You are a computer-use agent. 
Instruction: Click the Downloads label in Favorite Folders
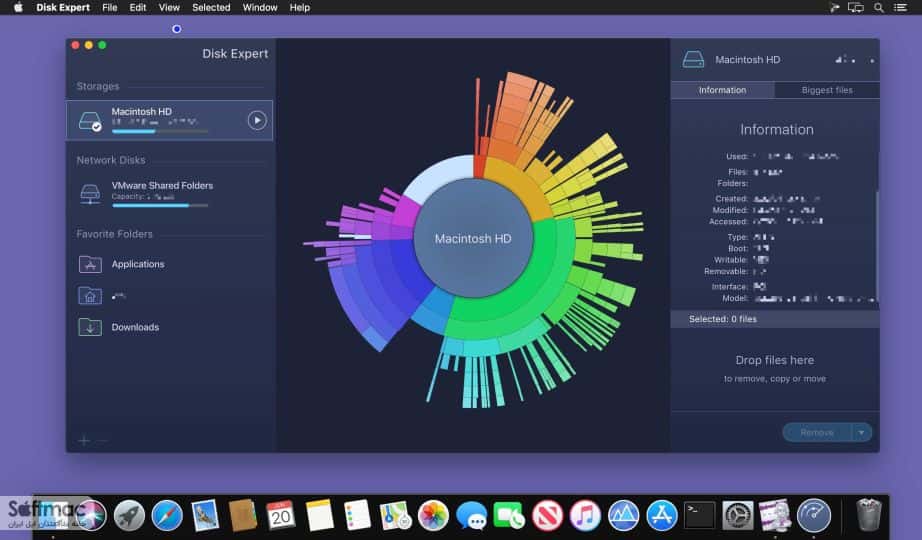point(135,327)
